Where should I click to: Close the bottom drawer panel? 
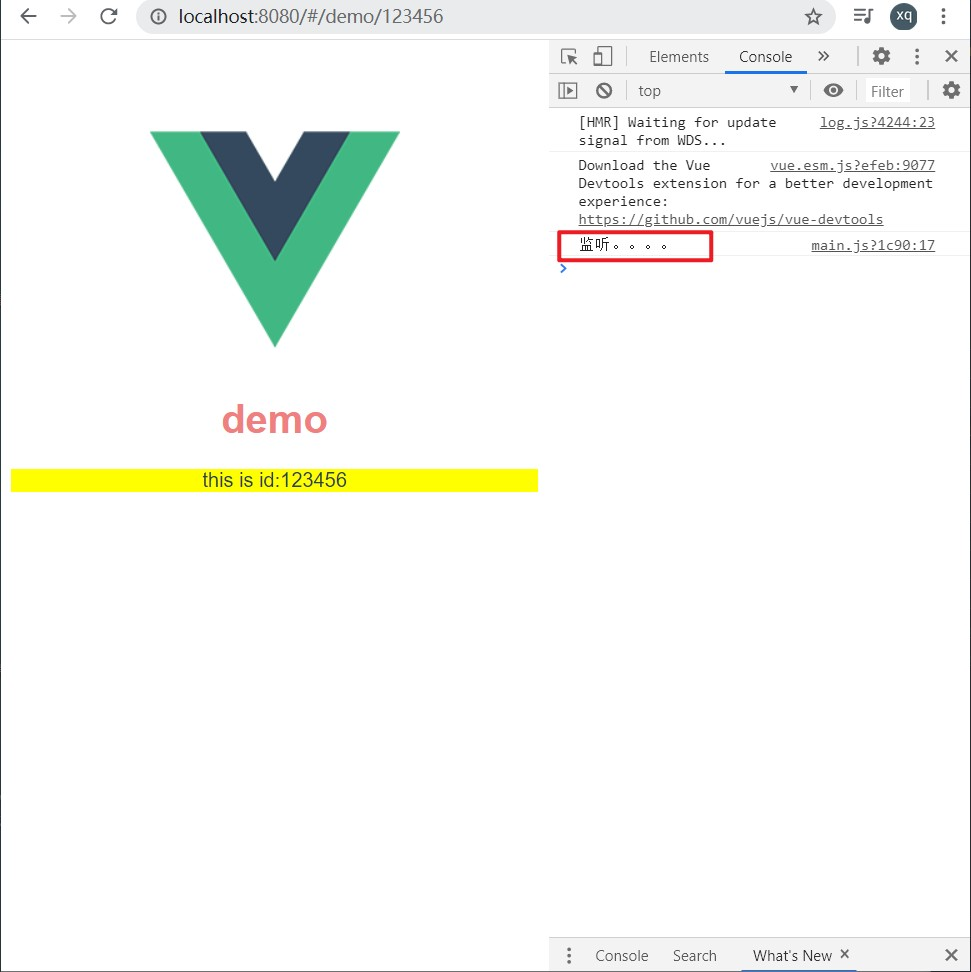pos(951,955)
